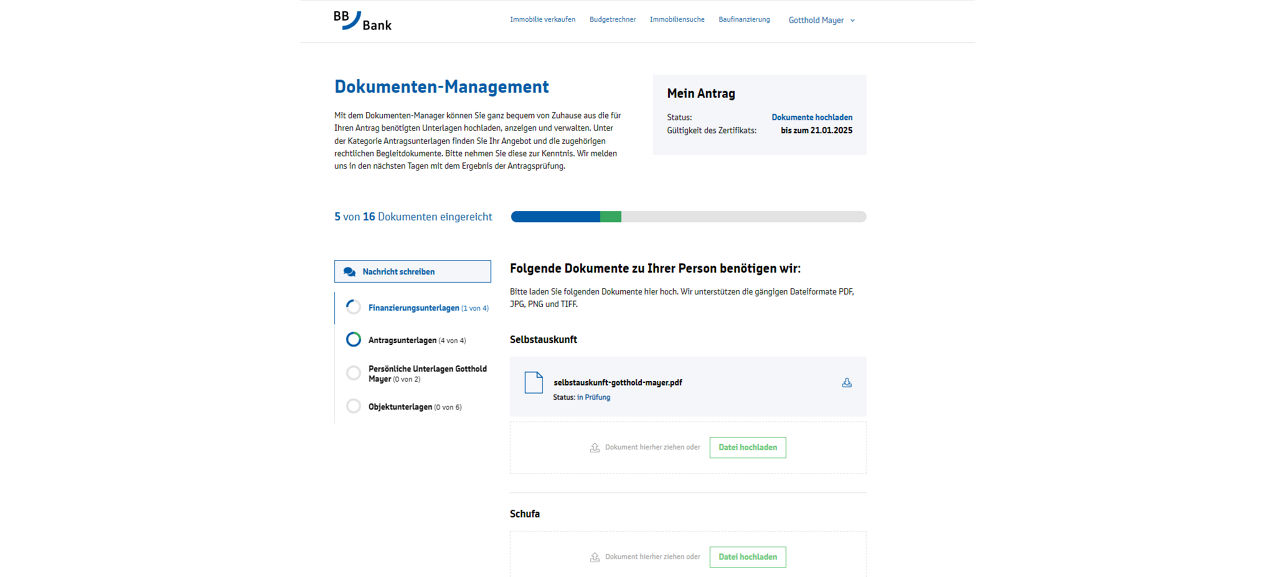Click the 'in Prüfung' status text
The width and height of the screenshot is (1280, 577).
(593, 397)
